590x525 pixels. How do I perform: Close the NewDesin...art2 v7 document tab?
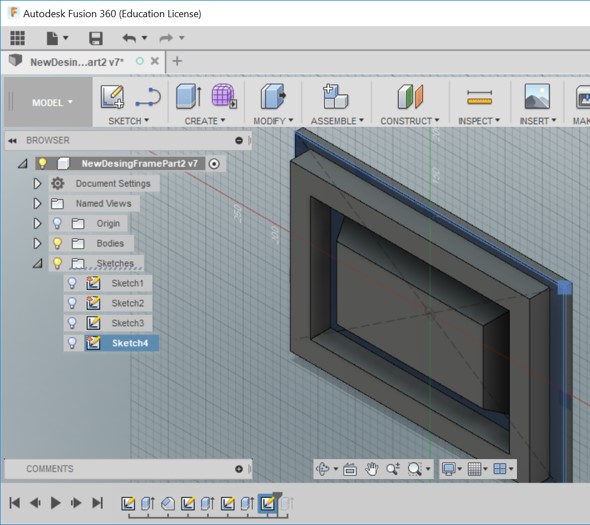pyautogui.click(x=155, y=61)
